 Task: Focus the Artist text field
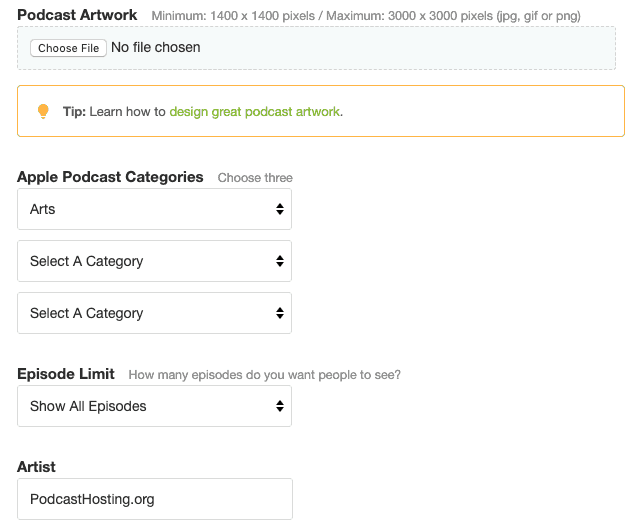click(155, 499)
